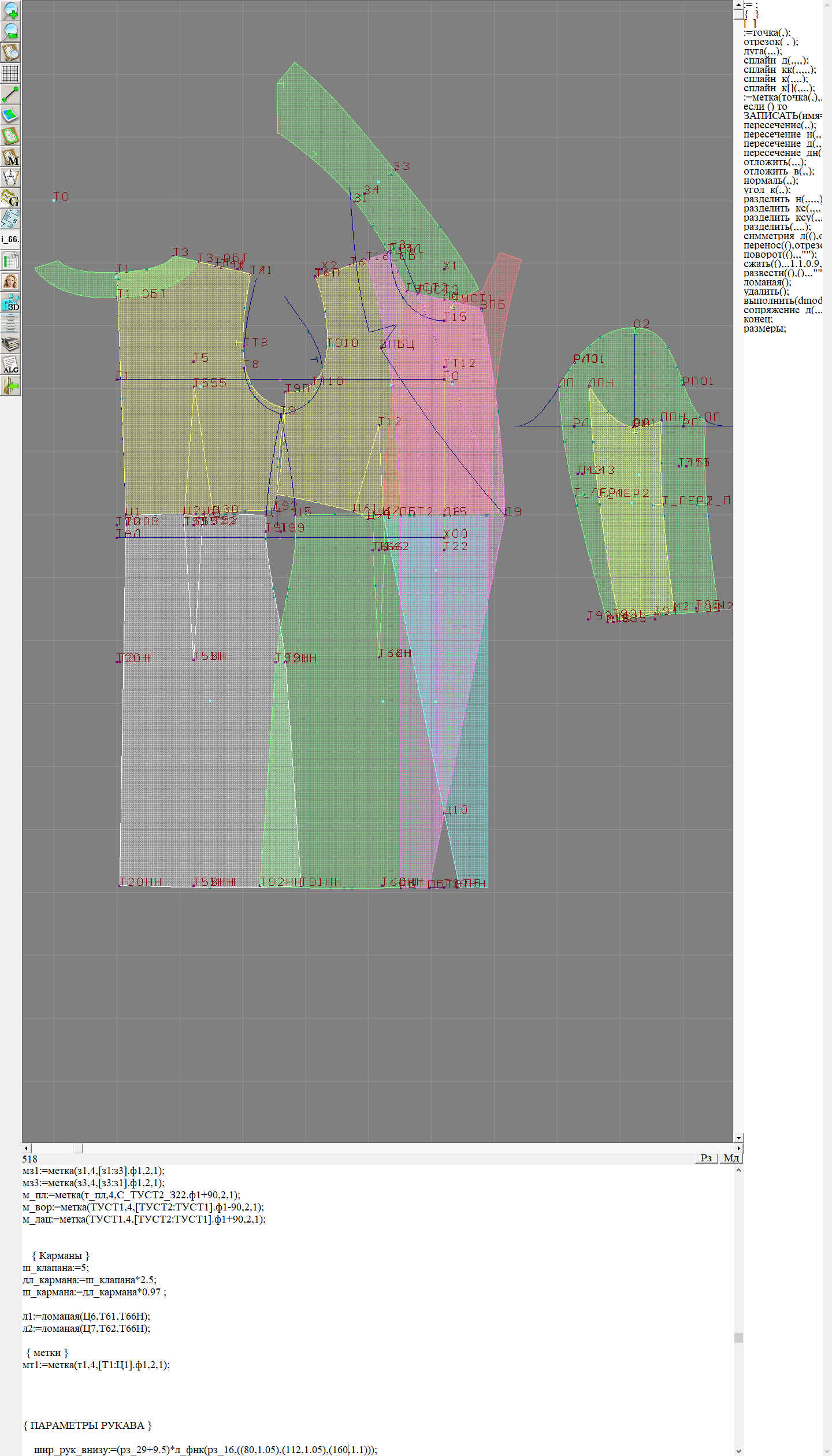The image size is (832, 1456).
Task: Click the zoom in magnifier icon
Action: [10, 10]
